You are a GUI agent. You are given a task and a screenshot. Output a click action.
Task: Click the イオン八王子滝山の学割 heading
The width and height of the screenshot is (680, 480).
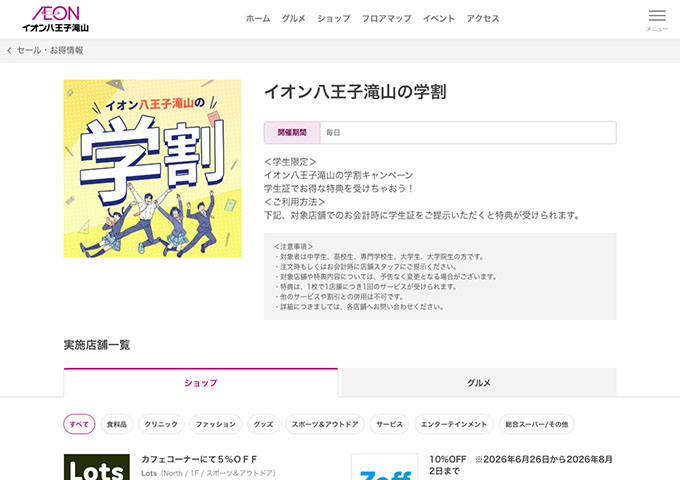(x=355, y=91)
